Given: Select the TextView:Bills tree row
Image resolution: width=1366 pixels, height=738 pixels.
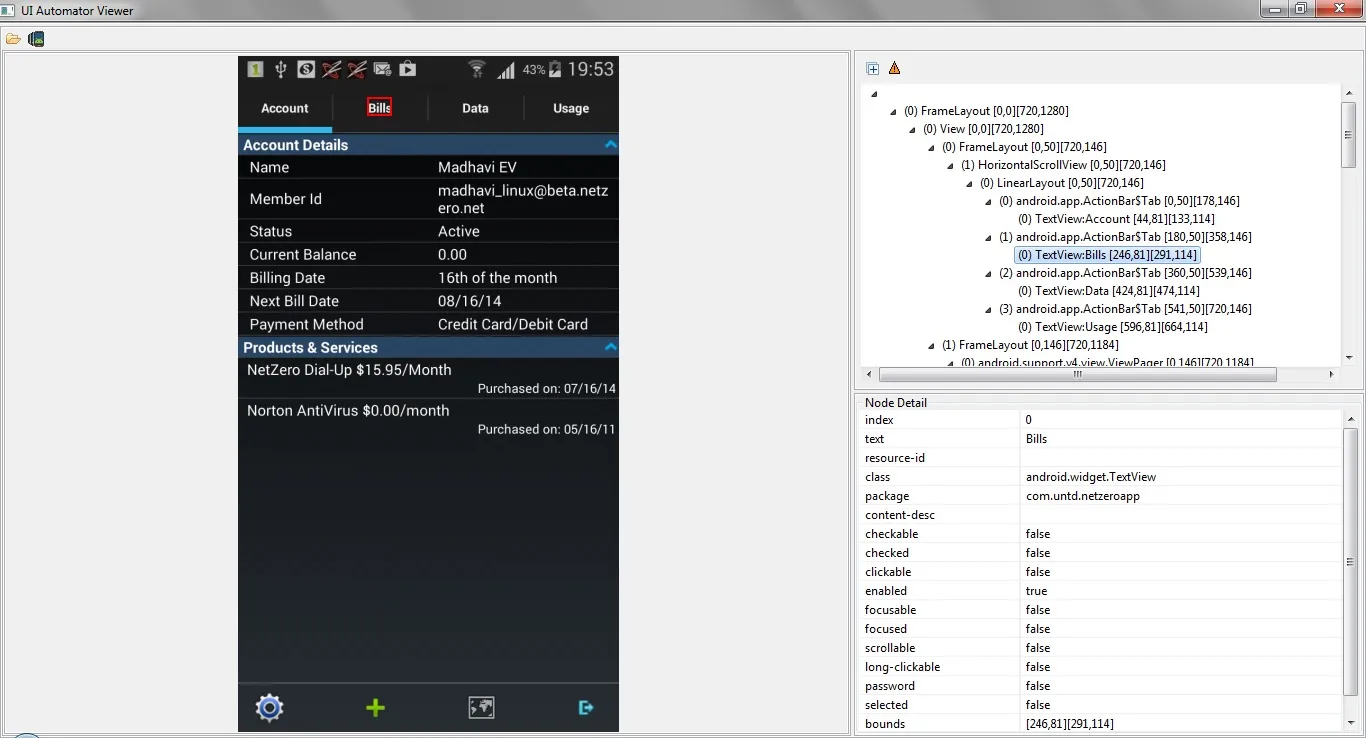Looking at the screenshot, I should 1108,255.
